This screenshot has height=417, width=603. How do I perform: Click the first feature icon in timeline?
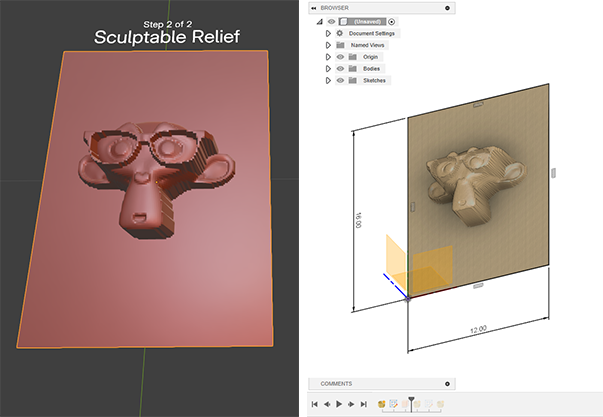(382, 404)
